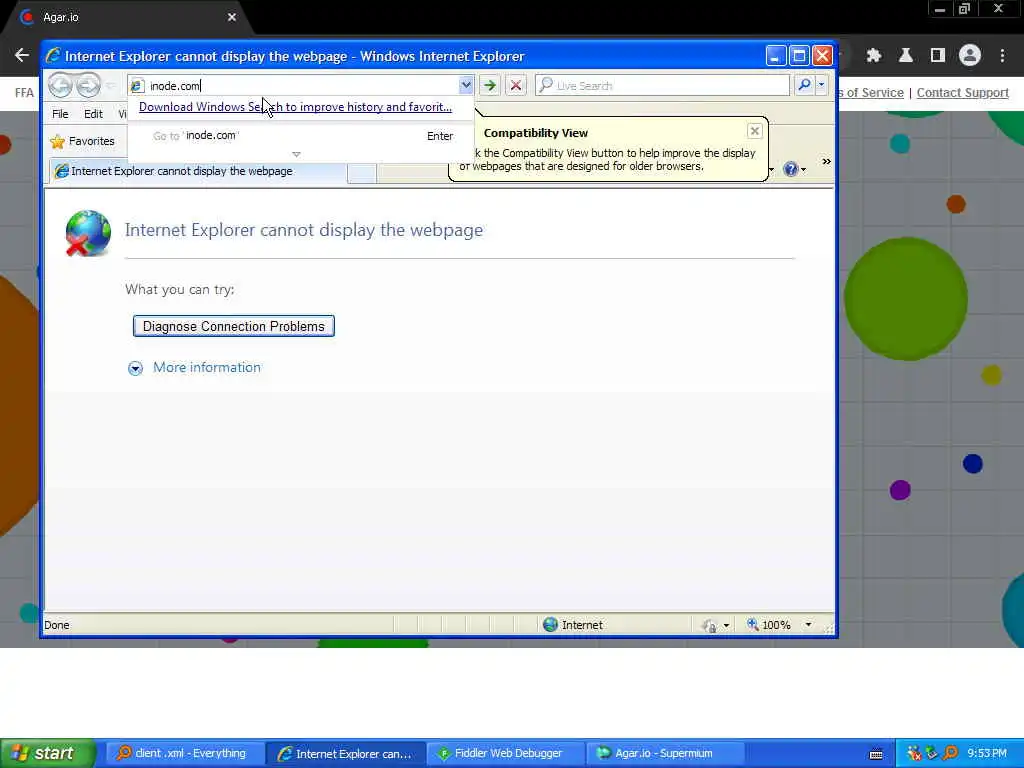Click the Live Search input box
The image size is (1024, 768).
(x=663, y=86)
